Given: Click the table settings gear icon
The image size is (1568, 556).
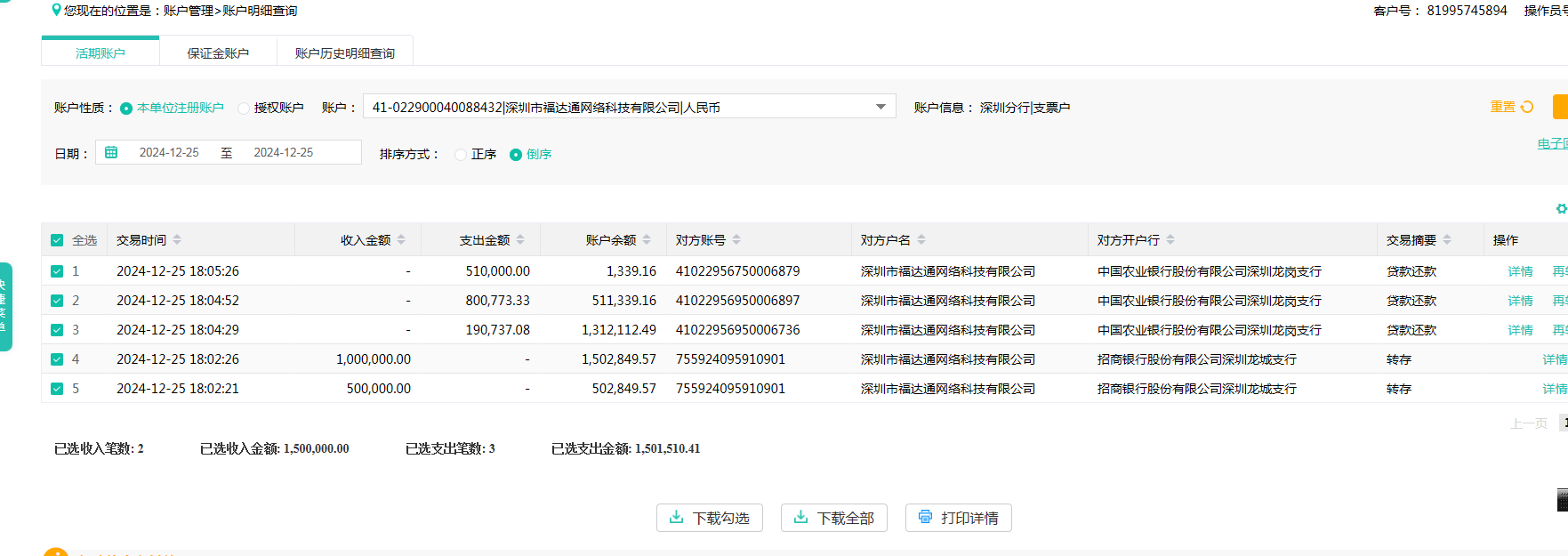Looking at the screenshot, I should tap(1561, 209).
